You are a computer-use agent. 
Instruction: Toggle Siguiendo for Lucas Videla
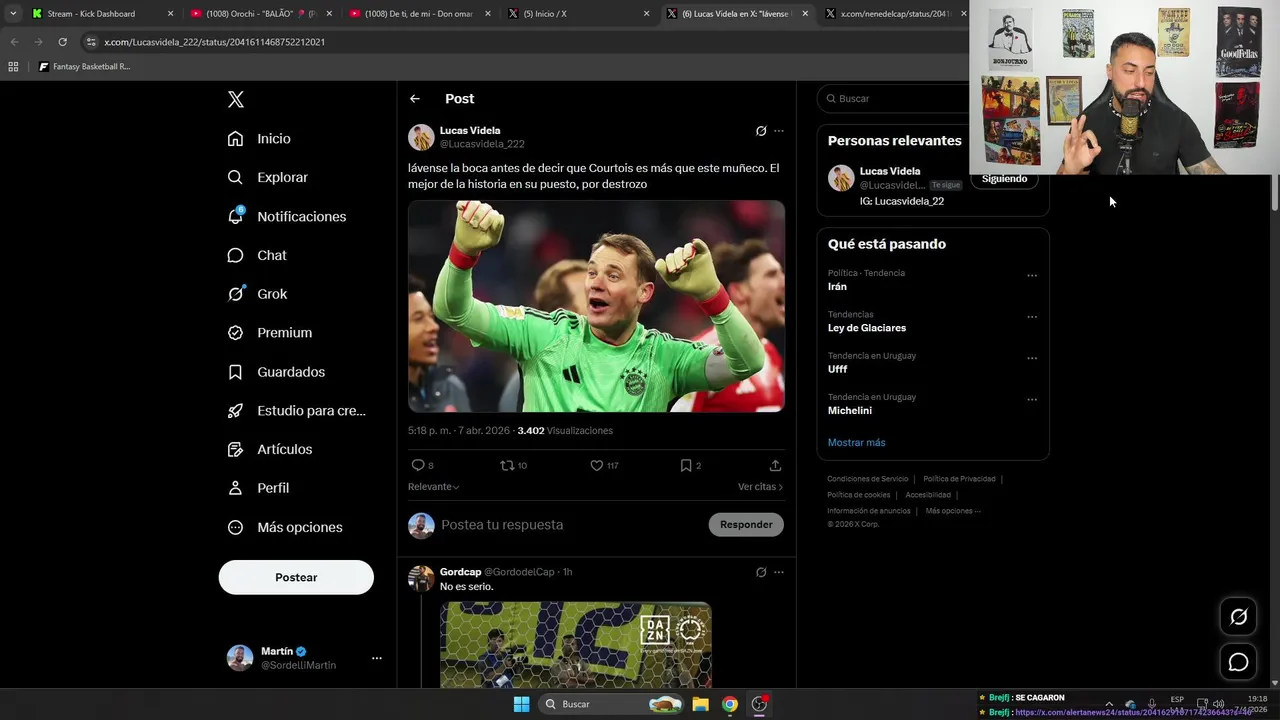pyautogui.click(x=1004, y=179)
